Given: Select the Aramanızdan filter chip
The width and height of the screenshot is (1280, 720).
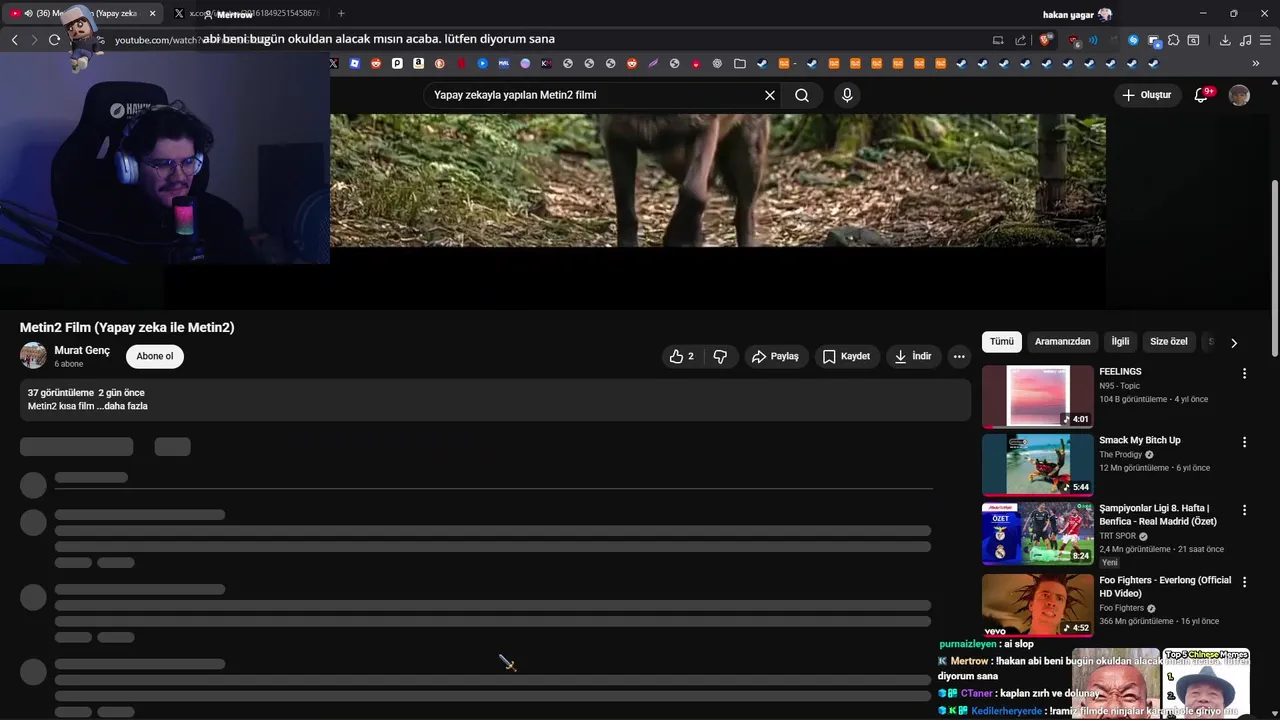Looking at the screenshot, I should coord(1062,342).
